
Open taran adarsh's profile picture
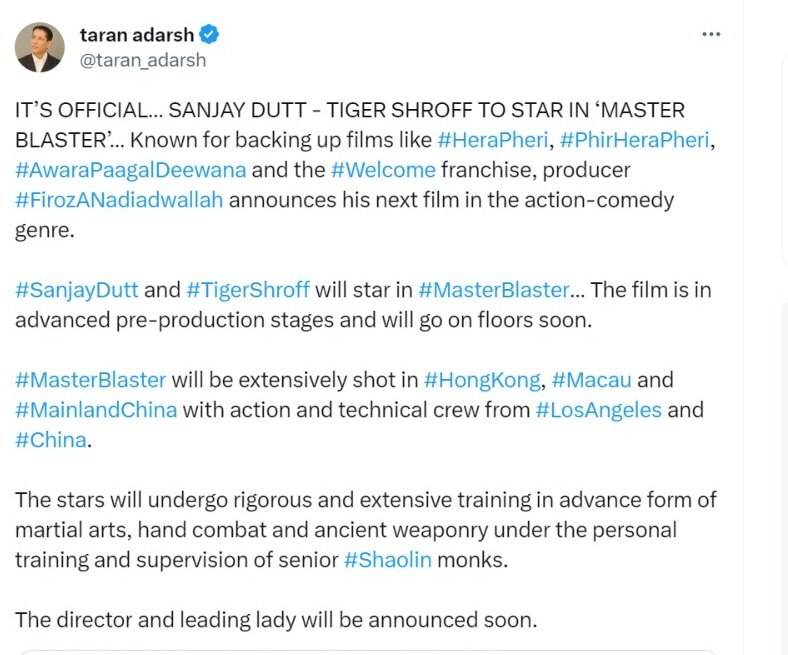pyautogui.click(x=40, y=47)
